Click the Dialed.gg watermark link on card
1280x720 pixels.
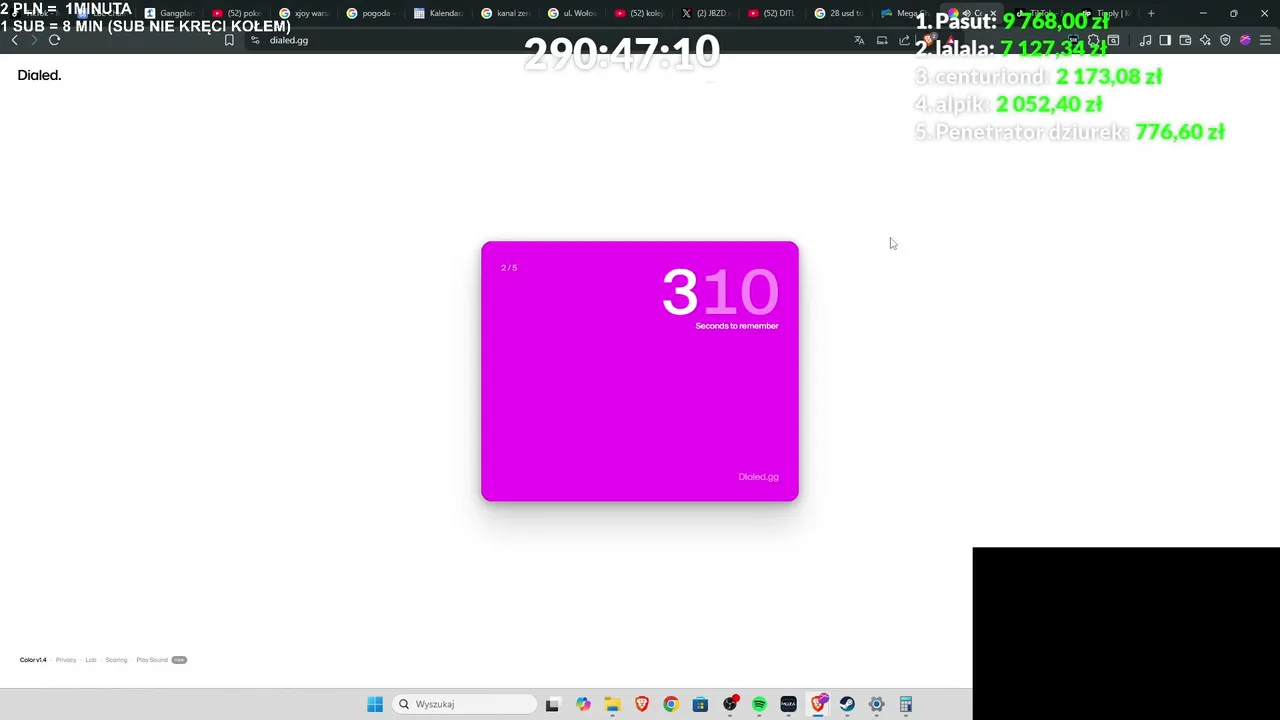point(758,477)
